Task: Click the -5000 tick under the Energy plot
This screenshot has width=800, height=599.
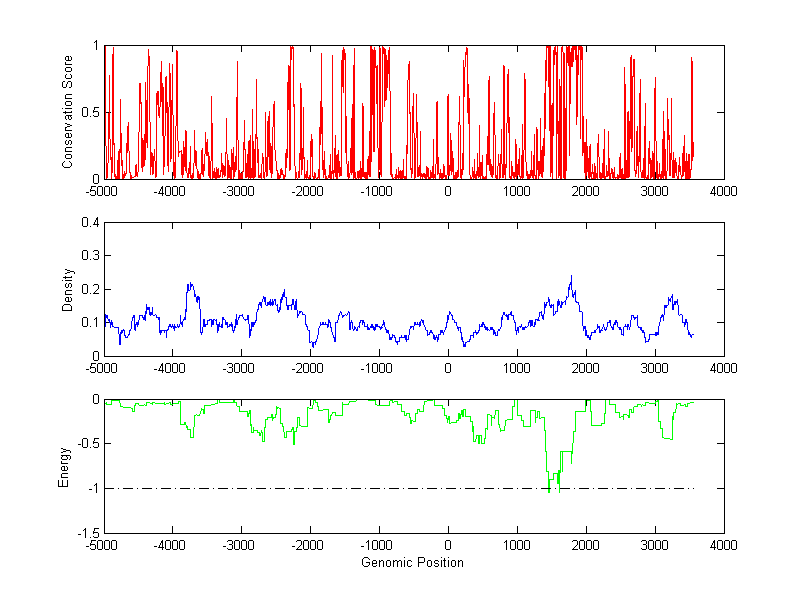Action: (x=102, y=545)
